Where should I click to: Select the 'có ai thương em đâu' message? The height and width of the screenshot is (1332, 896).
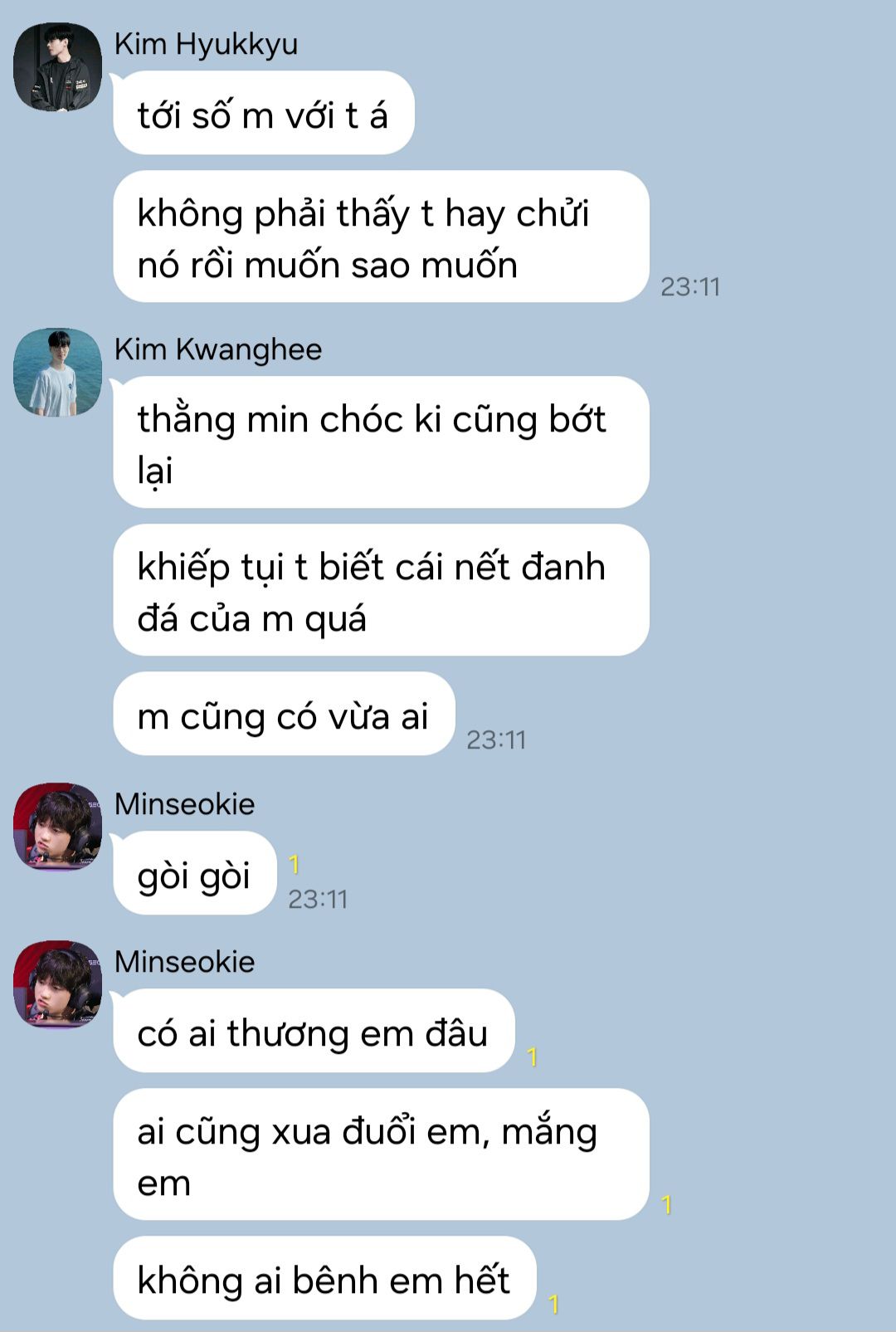[x=314, y=1031]
